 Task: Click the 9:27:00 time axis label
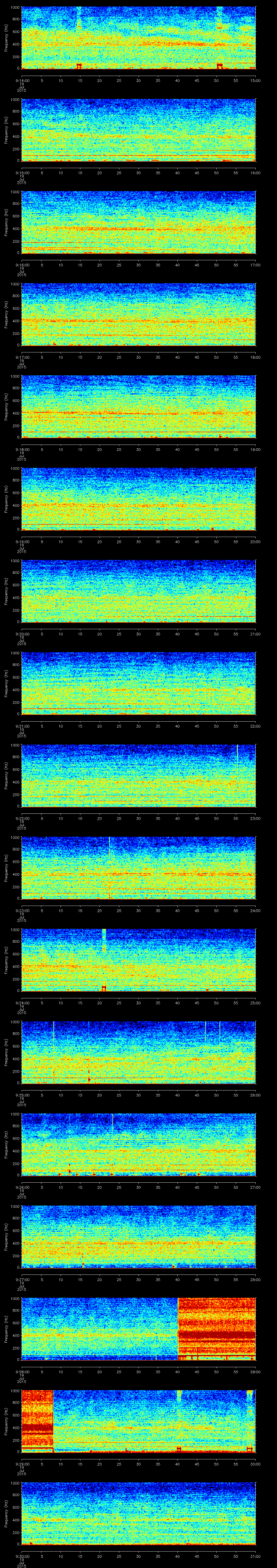[x=22, y=1279]
